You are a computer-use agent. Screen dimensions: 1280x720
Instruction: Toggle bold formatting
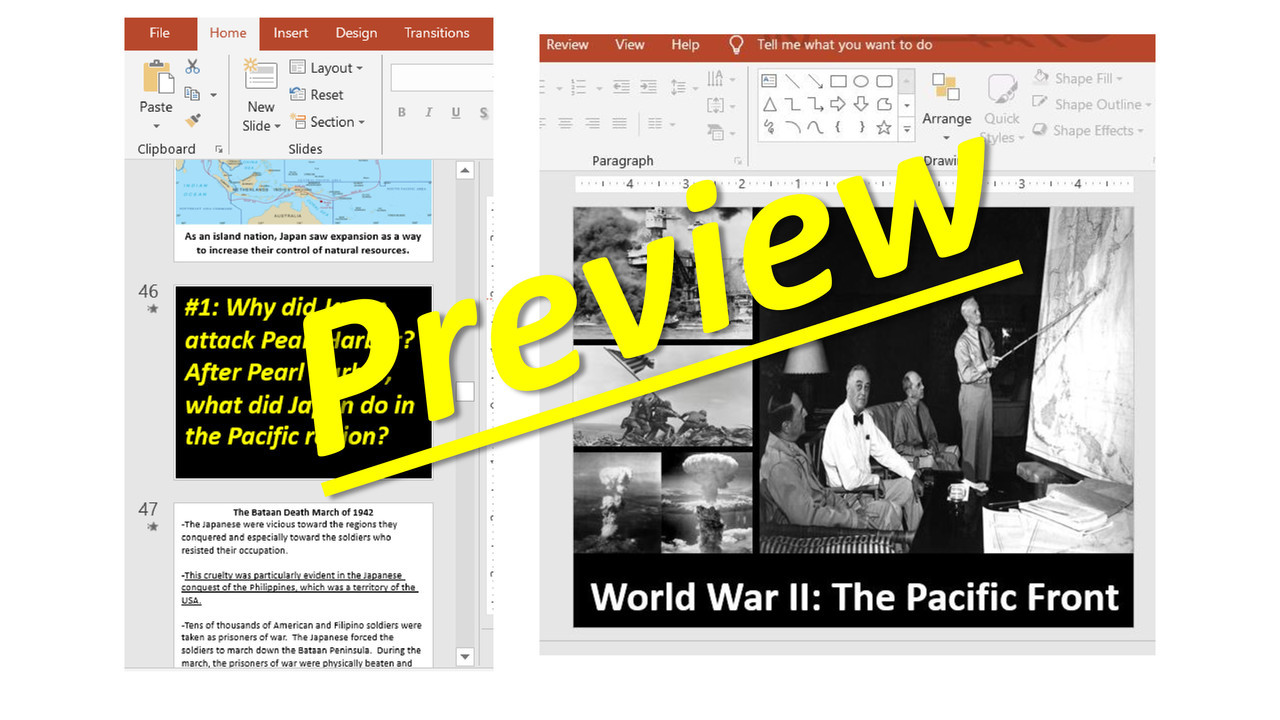coord(401,112)
